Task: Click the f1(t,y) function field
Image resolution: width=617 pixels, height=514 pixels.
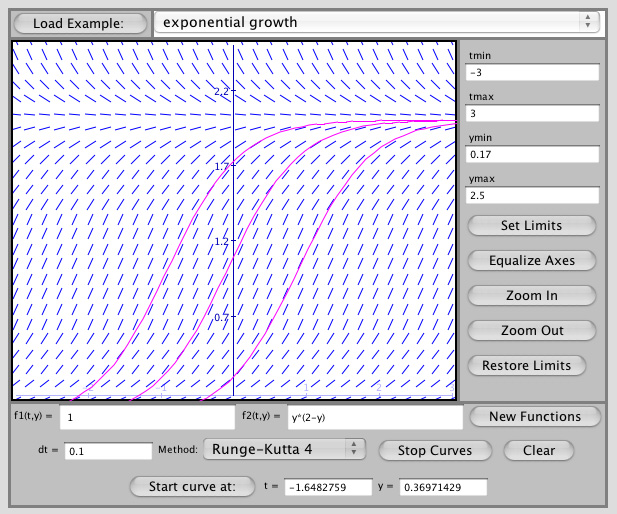Action: 146,416
